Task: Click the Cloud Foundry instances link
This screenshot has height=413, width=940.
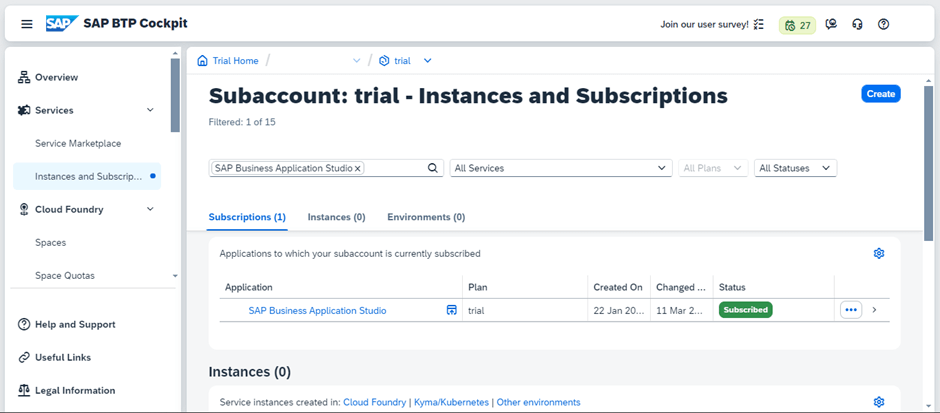Action: (374, 402)
